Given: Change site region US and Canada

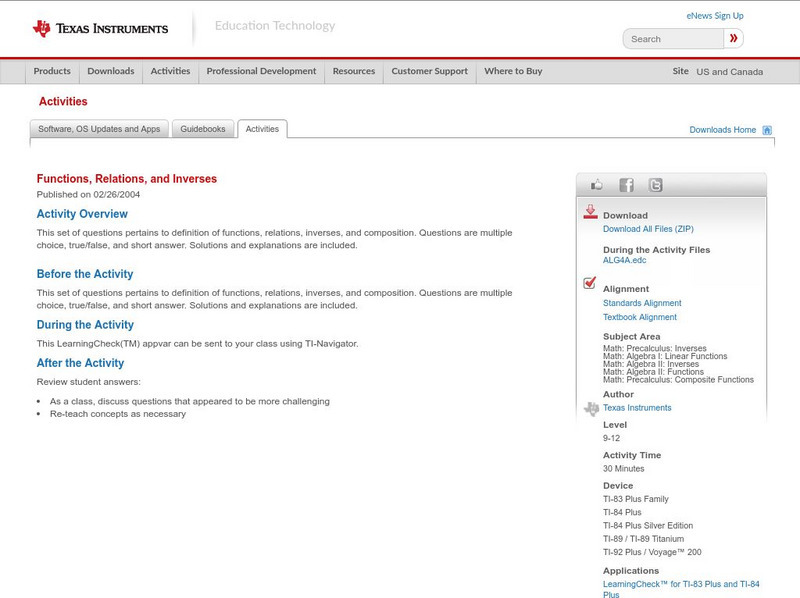Looking at the screenshot, I should tap(730, 72).
